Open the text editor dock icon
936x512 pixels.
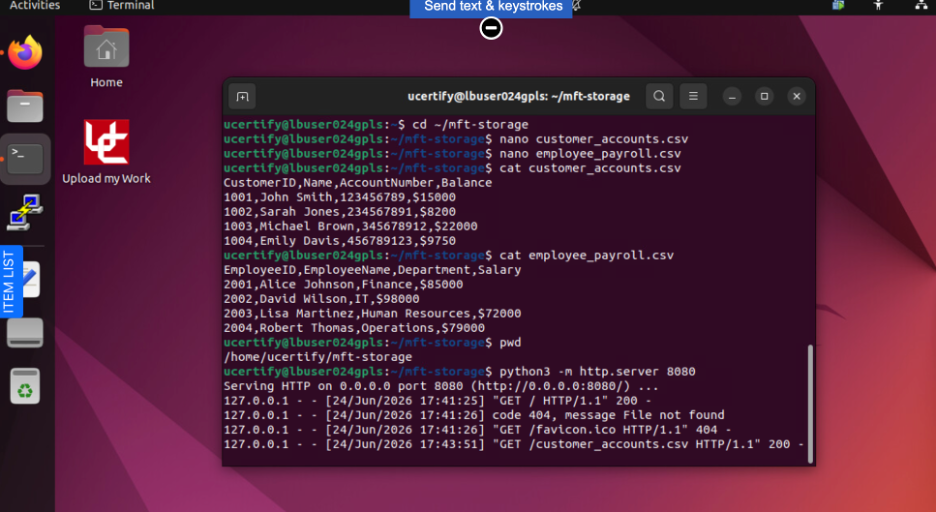point(32,279)
